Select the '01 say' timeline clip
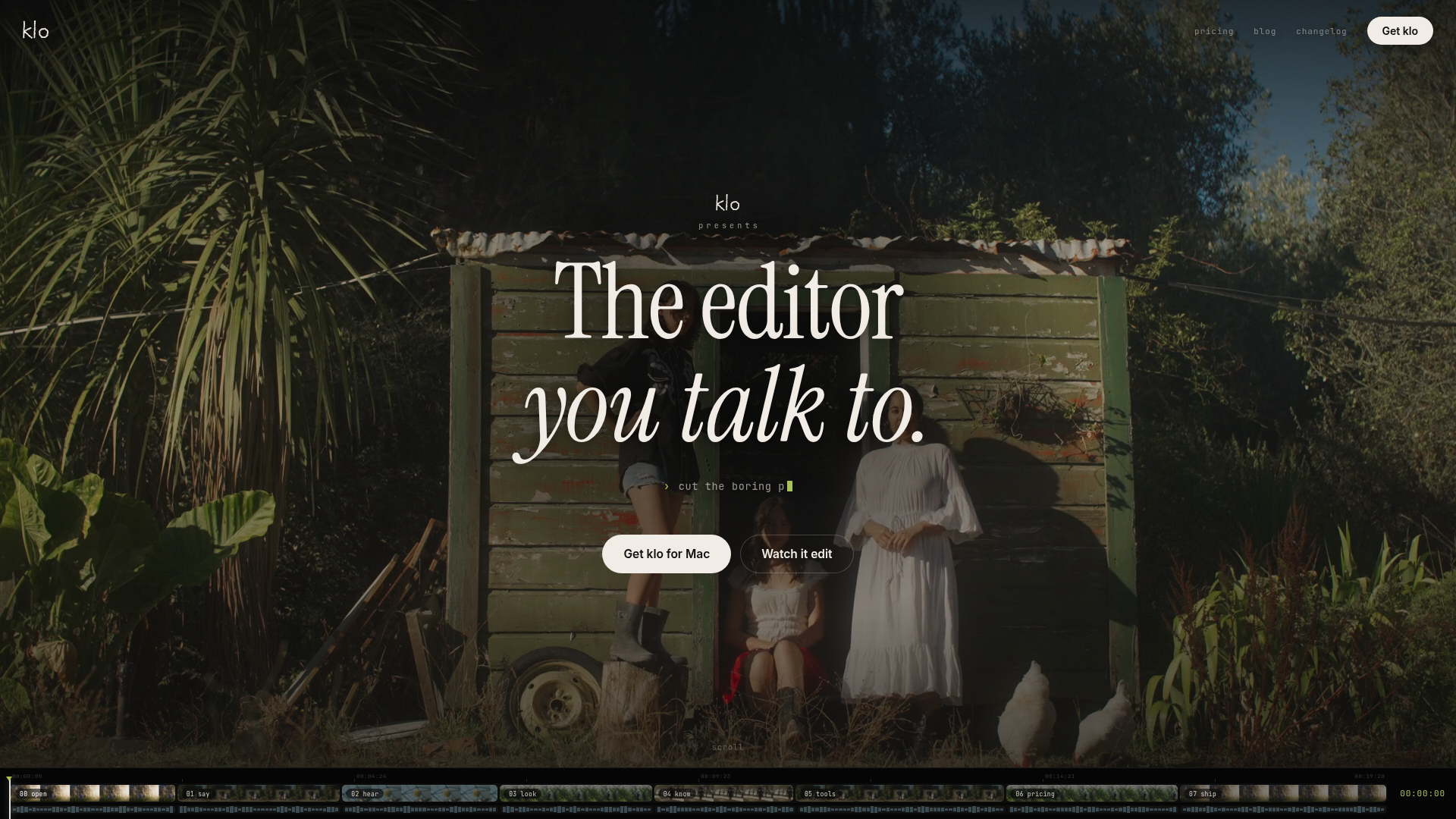This screenshot has height=819, width=1456. [259, 793]
